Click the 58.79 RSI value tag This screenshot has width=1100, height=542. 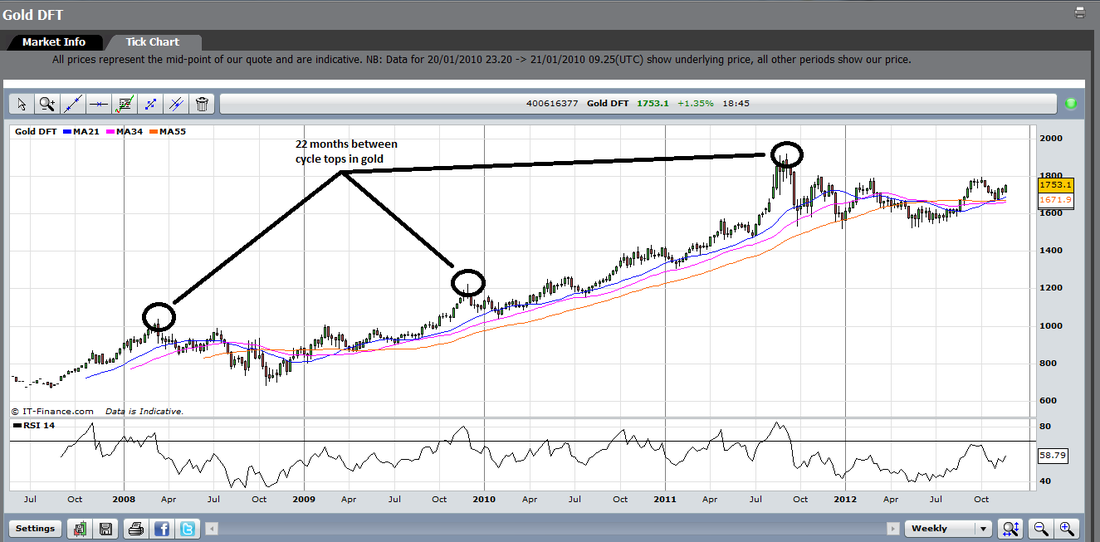coord(1054,456)
